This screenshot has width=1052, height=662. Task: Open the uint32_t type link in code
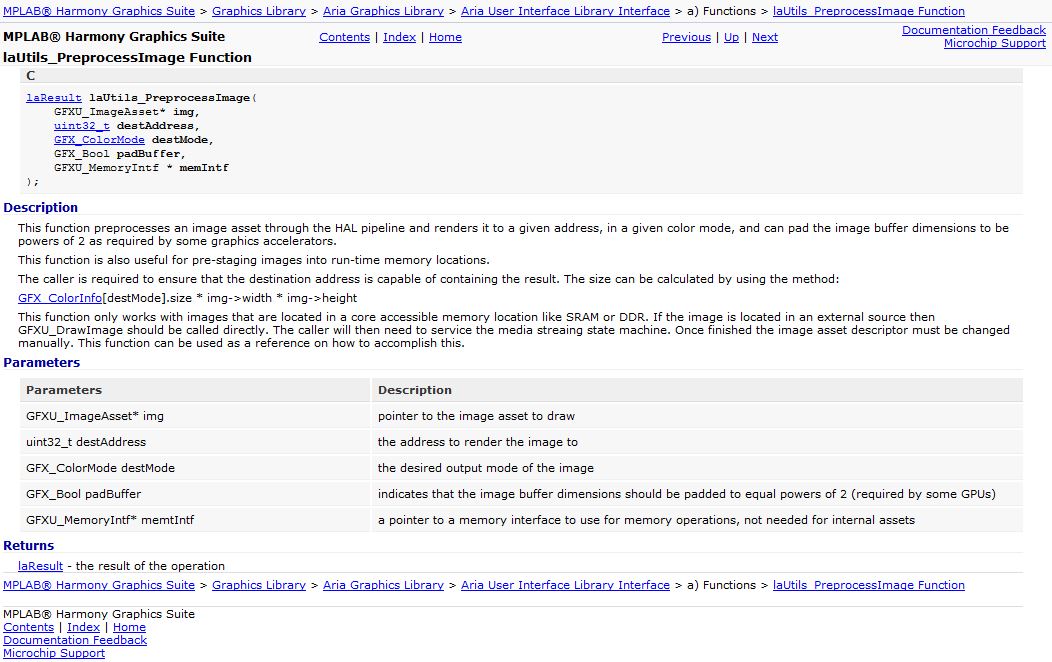(82, 126)
